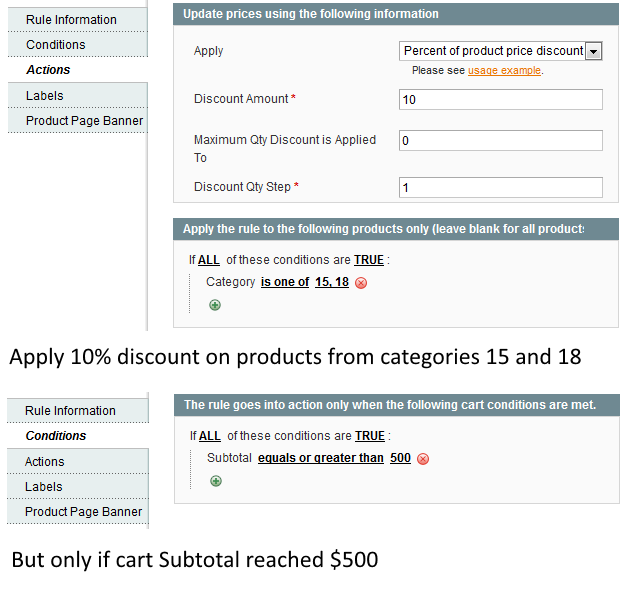Change TRUE value in product conditions
Screen dimensions: 627x600
tap(369, 260)
